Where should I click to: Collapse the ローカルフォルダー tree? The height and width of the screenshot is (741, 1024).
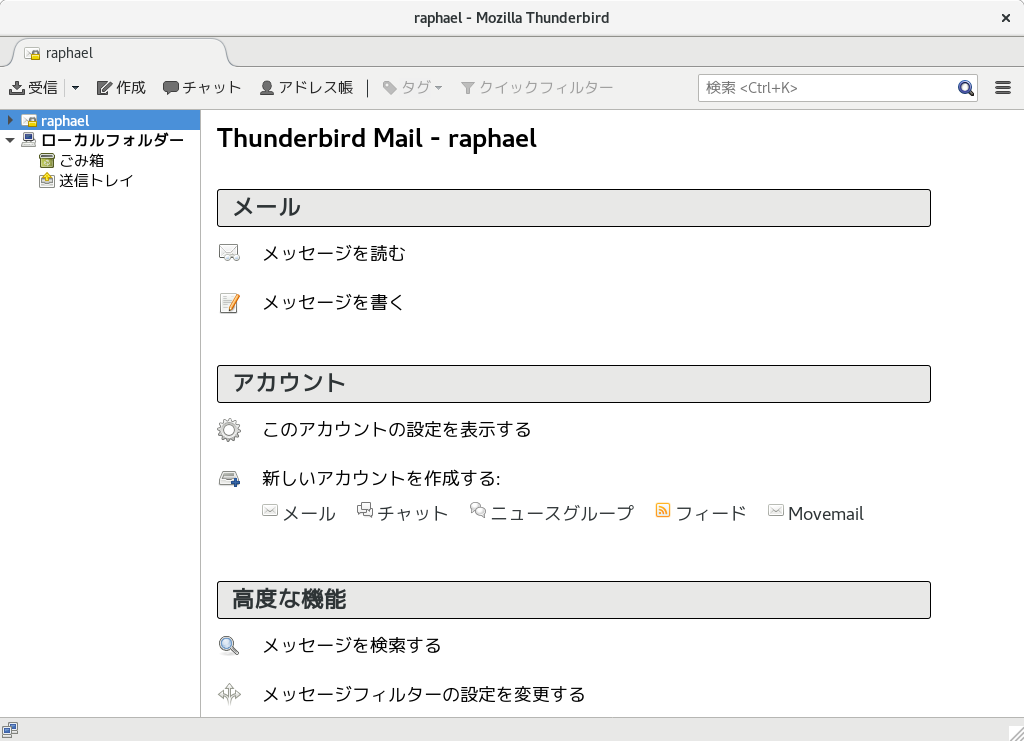tap(9, 140)
